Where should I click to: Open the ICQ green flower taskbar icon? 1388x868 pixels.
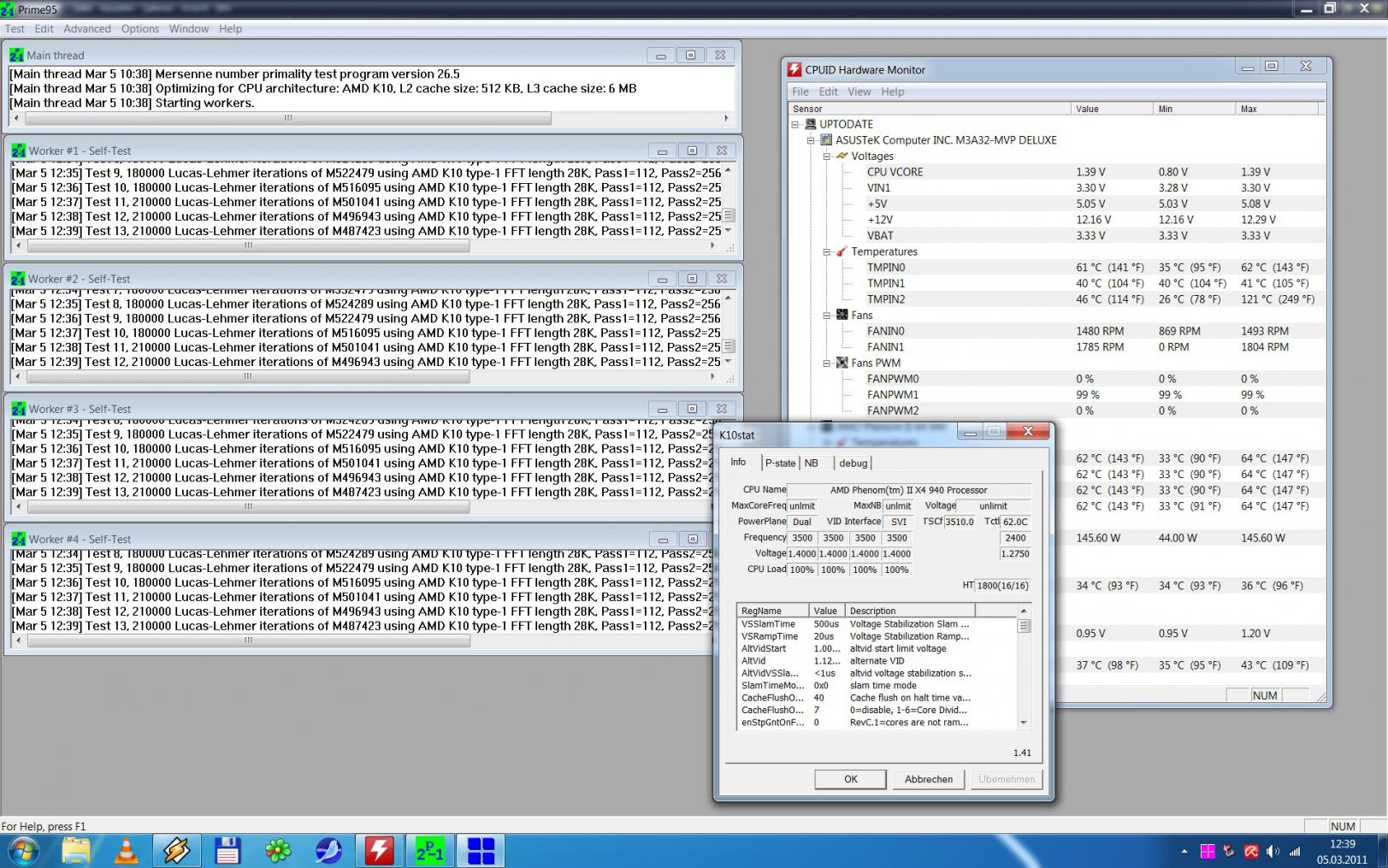pos(278,851)
